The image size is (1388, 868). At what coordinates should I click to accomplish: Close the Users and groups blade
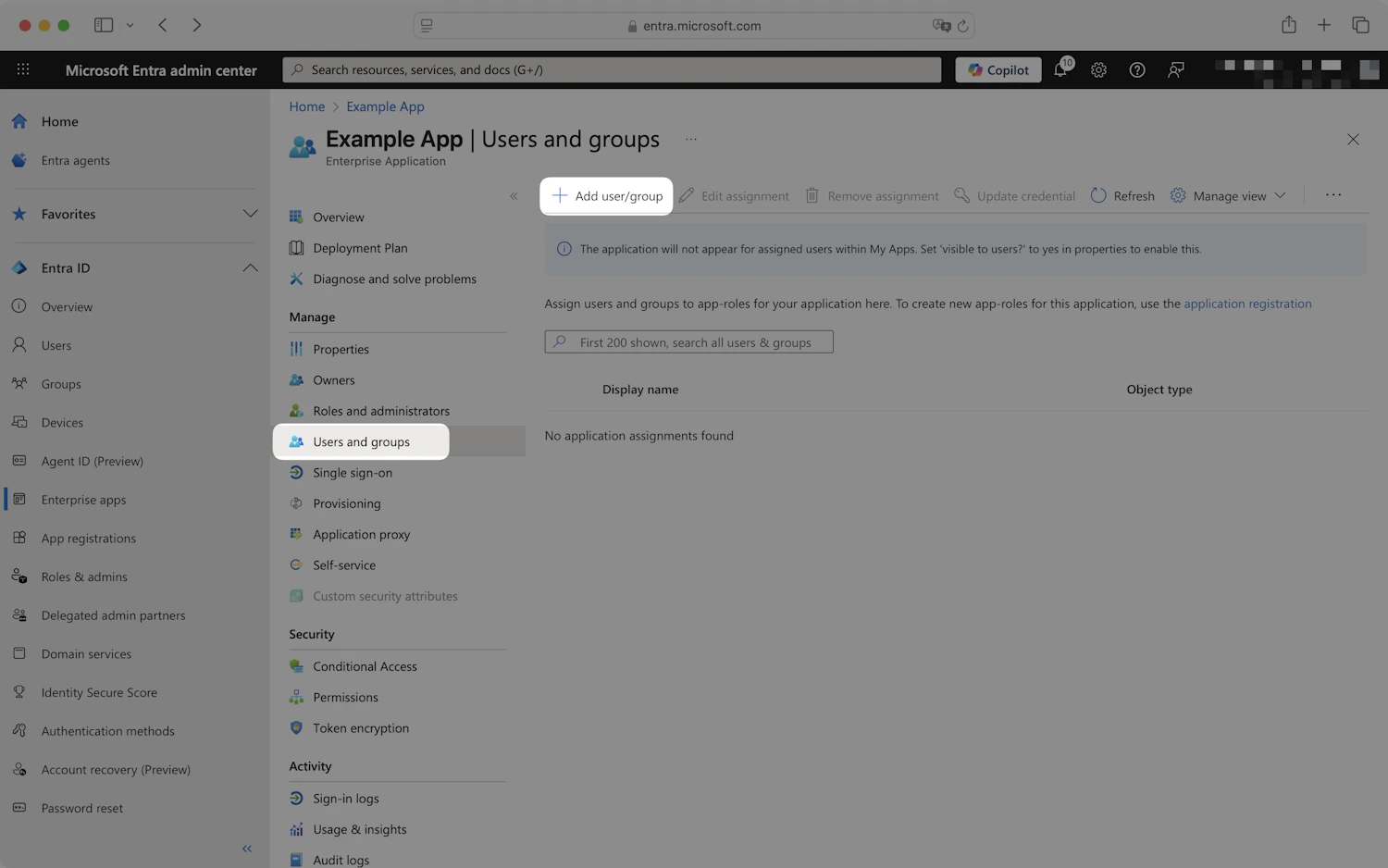click(x=1353, y=140)
